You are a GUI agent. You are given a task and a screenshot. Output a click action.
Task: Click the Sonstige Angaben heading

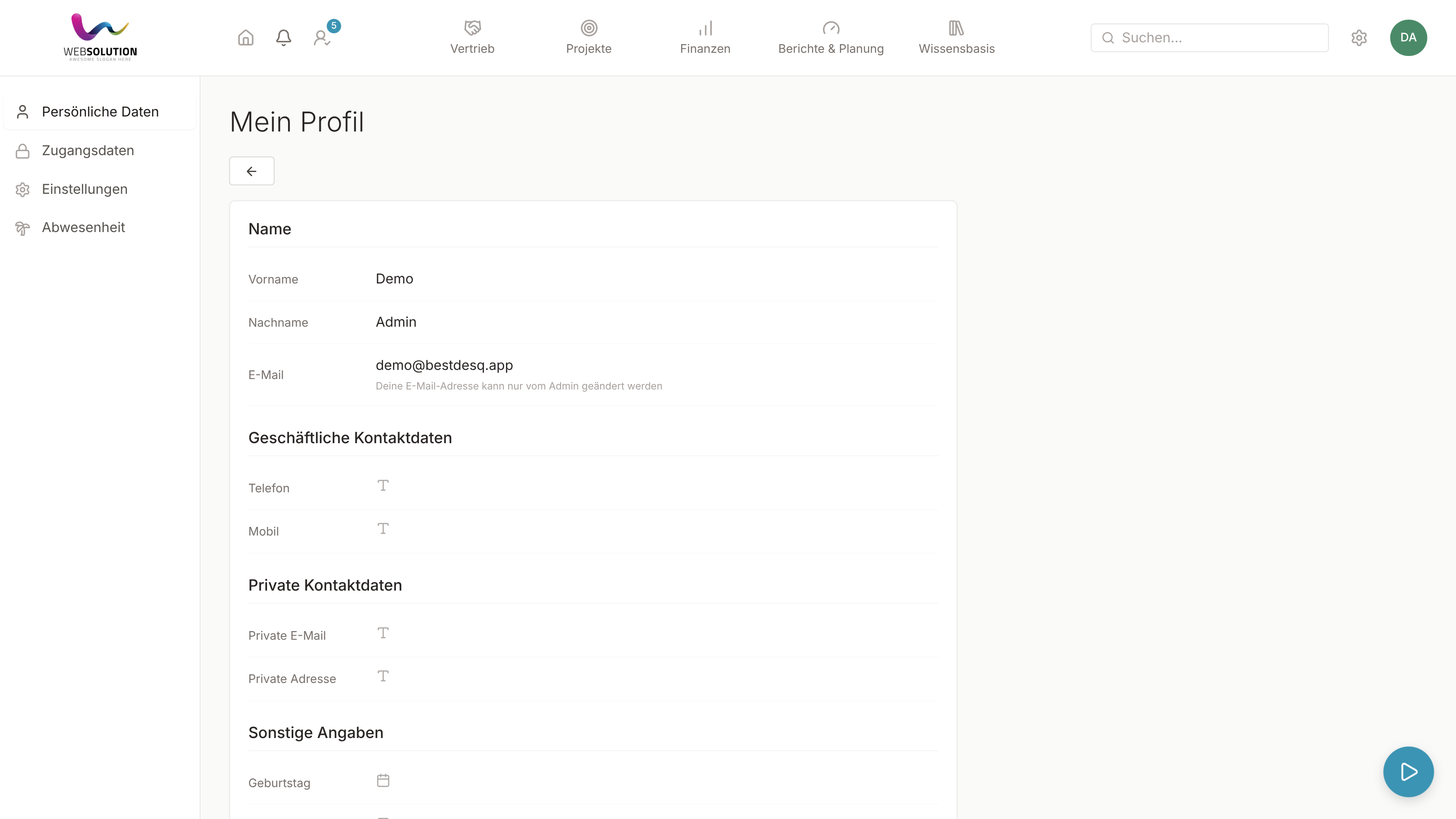pyautogui.click(x=316, y=733)
